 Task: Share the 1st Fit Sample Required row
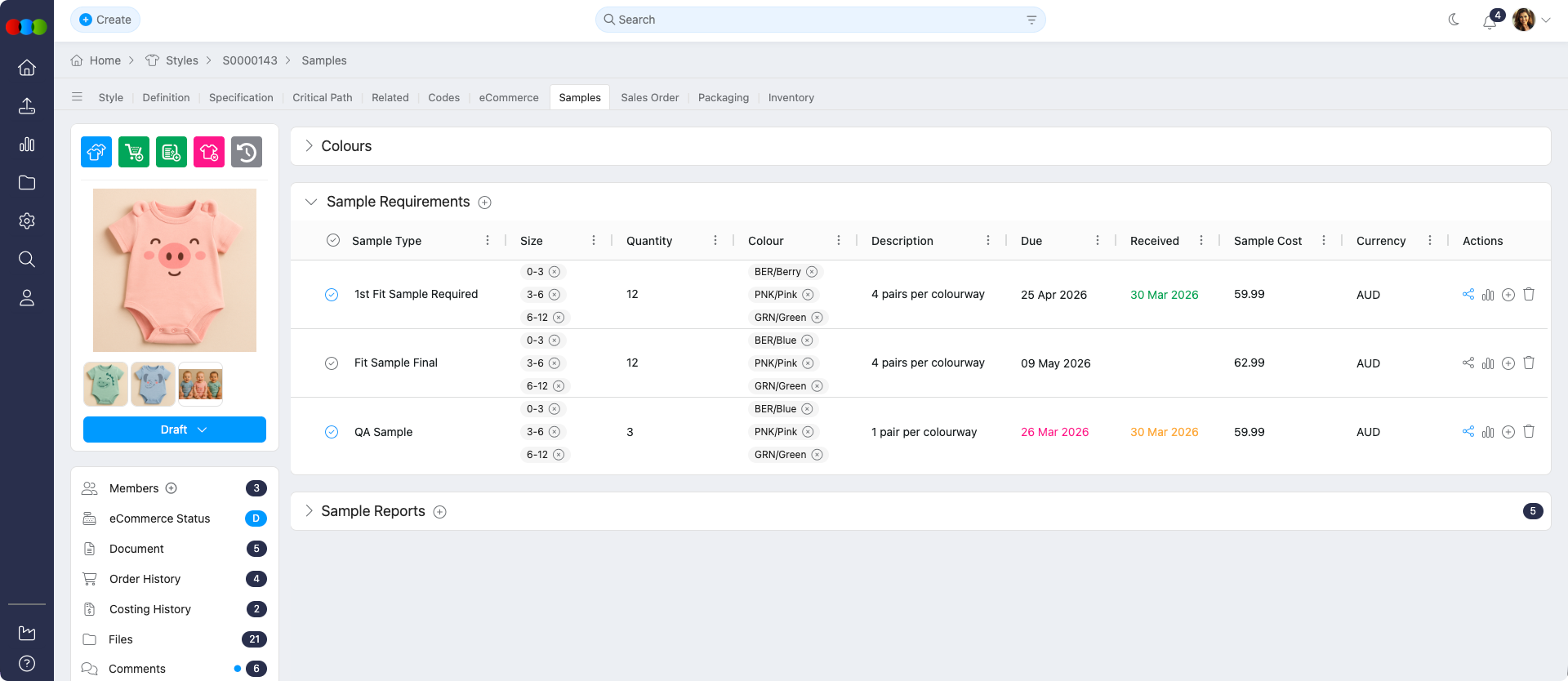[x=1468, y=294]
